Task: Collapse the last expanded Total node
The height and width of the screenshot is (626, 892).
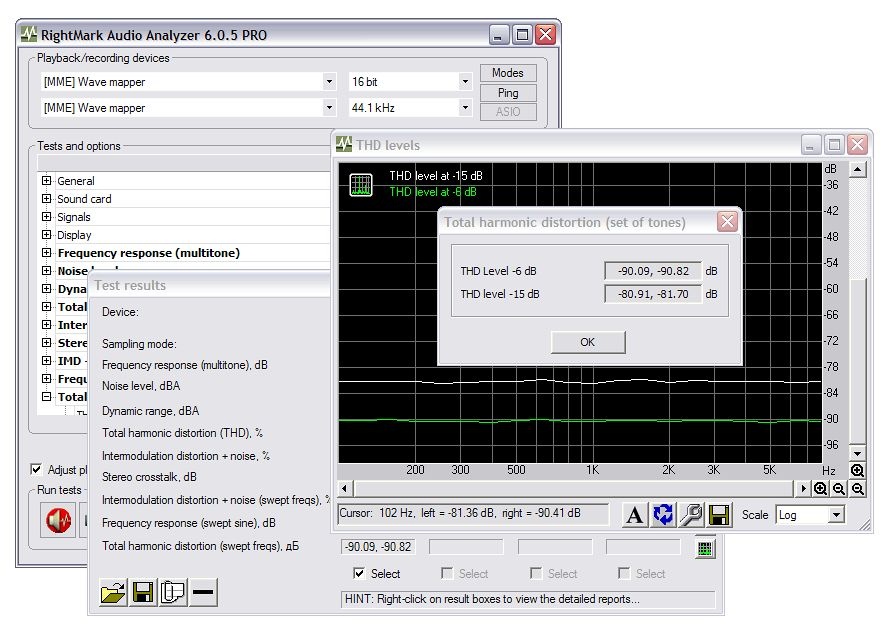Action: click(47, 397)
